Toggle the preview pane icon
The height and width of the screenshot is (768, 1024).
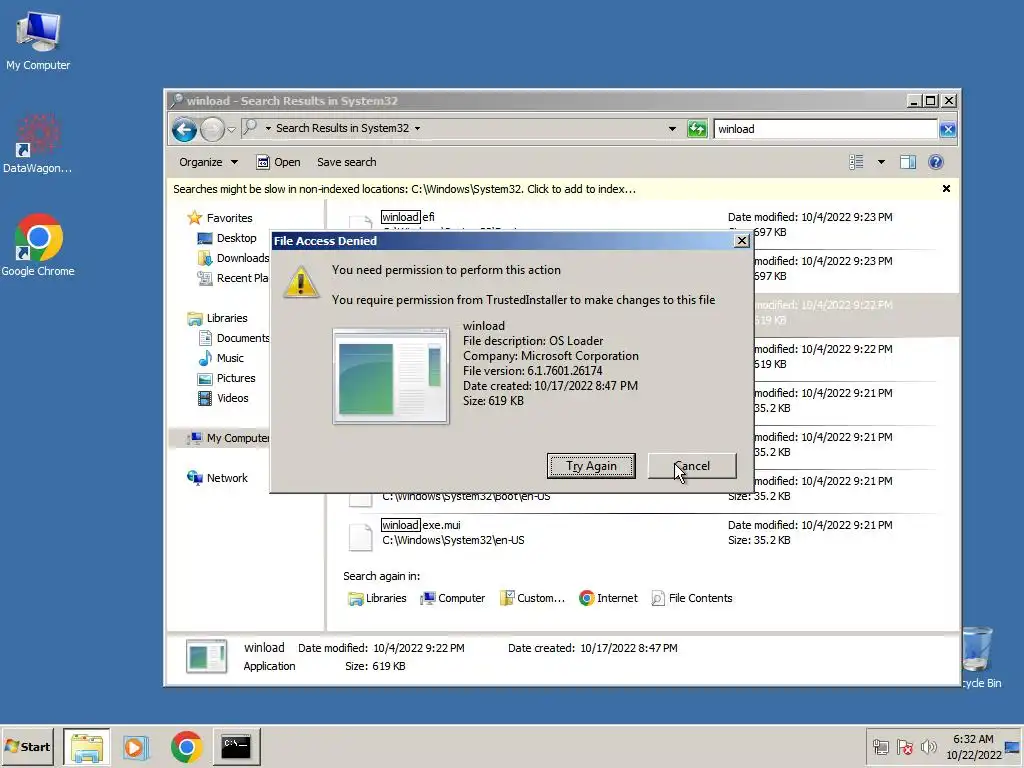pyautogui.click(x=908, y=162)
